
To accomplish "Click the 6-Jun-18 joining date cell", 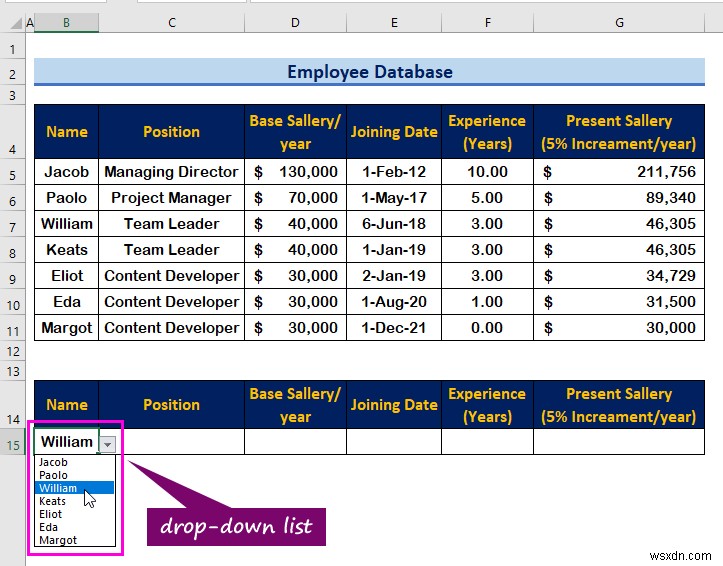I will tap(394, 224).
